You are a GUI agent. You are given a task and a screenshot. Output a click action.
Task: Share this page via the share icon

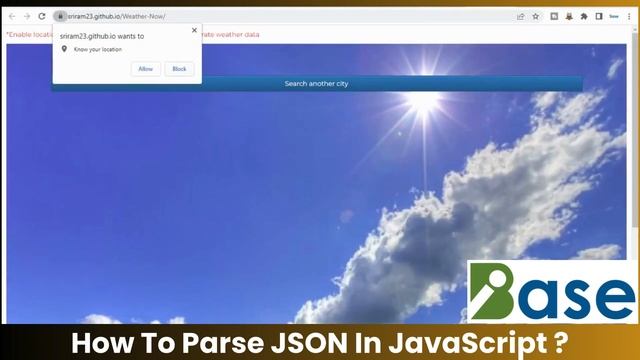point(520,16)
